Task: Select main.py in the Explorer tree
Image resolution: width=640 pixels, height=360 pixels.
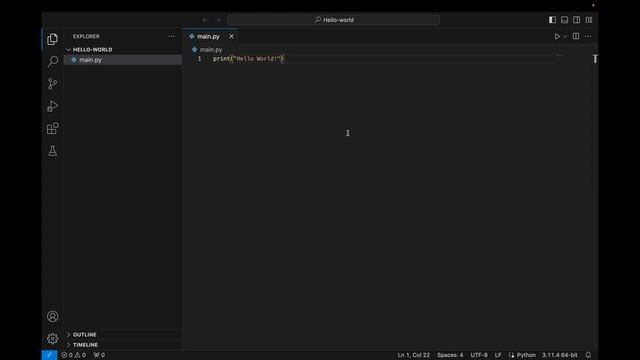Action: point(123,60)
